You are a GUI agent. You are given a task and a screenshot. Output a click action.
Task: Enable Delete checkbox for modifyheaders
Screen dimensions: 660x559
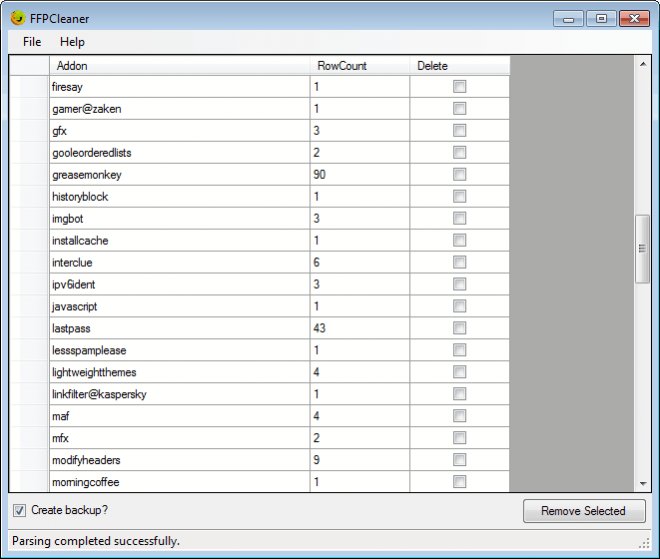(459, 461)
